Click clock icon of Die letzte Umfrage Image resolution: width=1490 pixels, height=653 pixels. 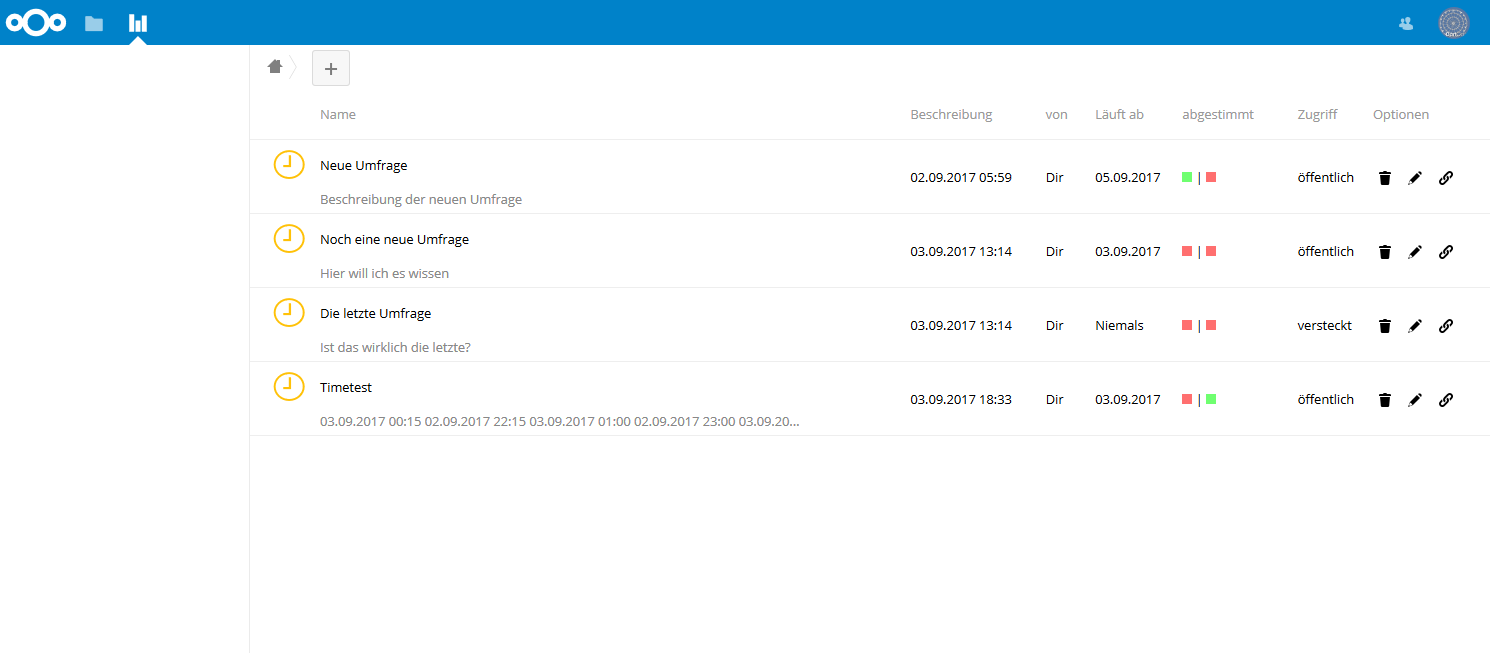[x=289, y=313]
